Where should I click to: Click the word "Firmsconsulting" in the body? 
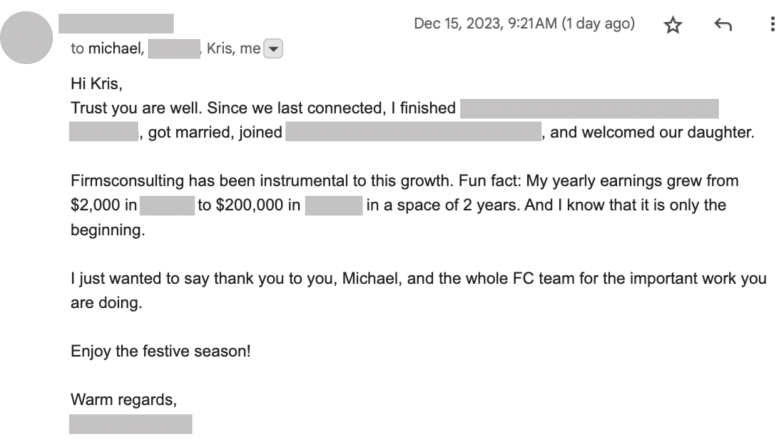(125, 183)
